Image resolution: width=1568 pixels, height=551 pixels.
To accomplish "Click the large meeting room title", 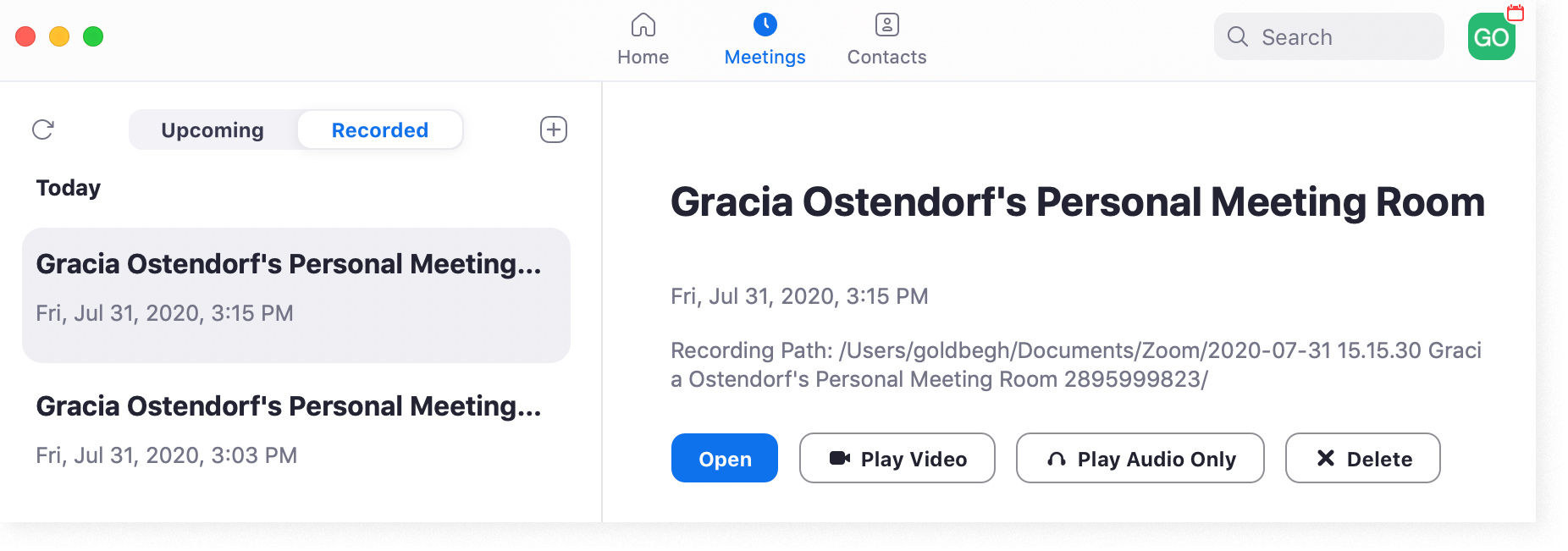I will 1078,202.
